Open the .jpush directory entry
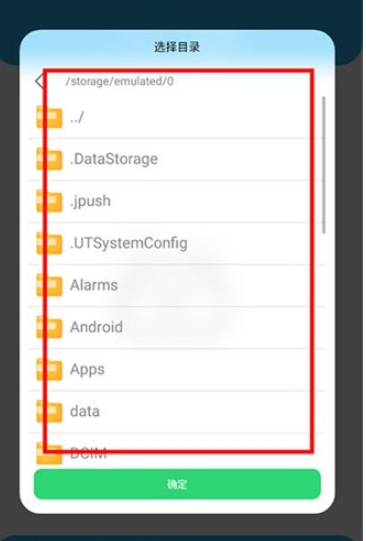 (x=177, y=201)
